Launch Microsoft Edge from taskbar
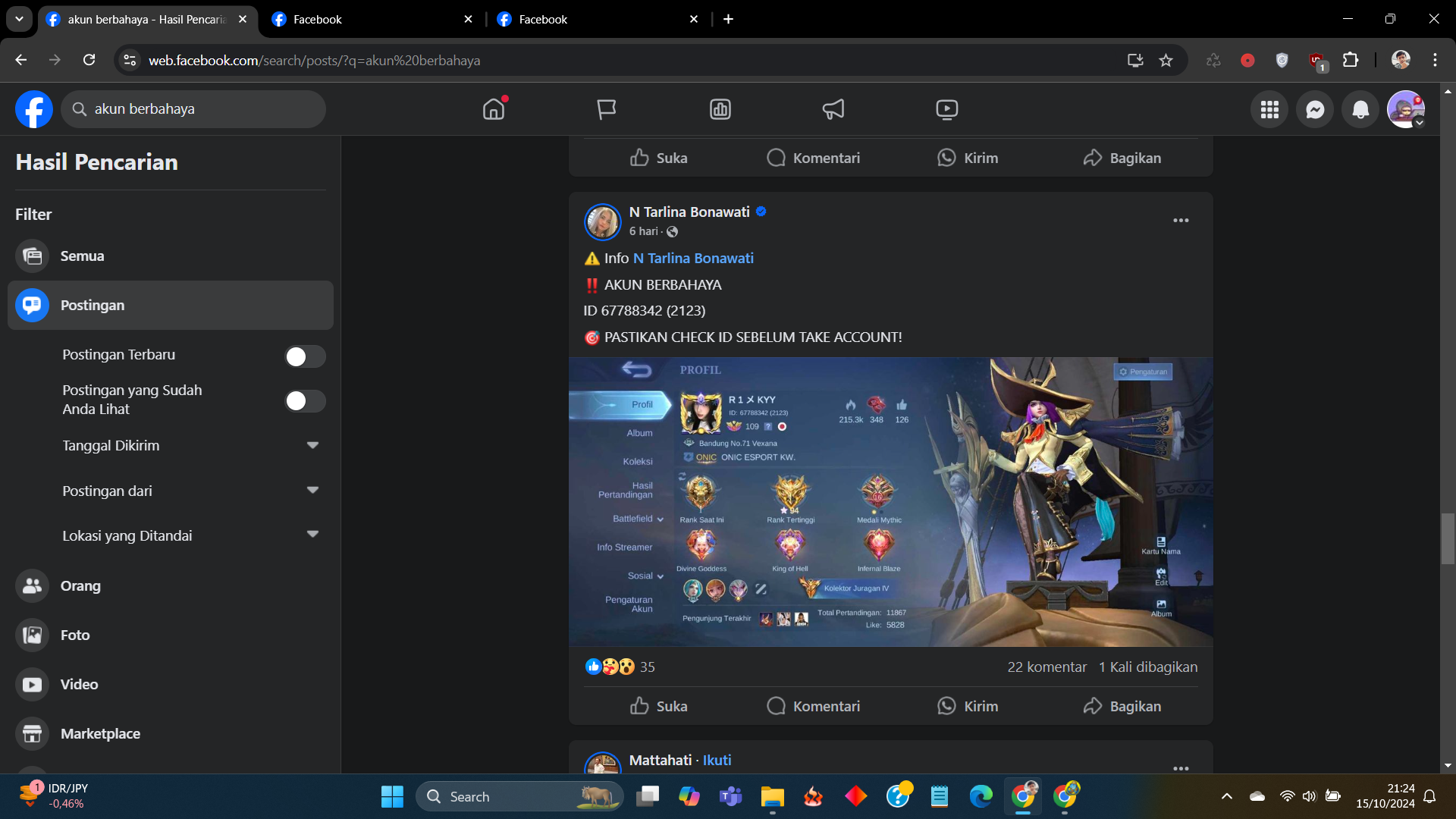This screenshot has height=819, width=1456. pos(981,796)
